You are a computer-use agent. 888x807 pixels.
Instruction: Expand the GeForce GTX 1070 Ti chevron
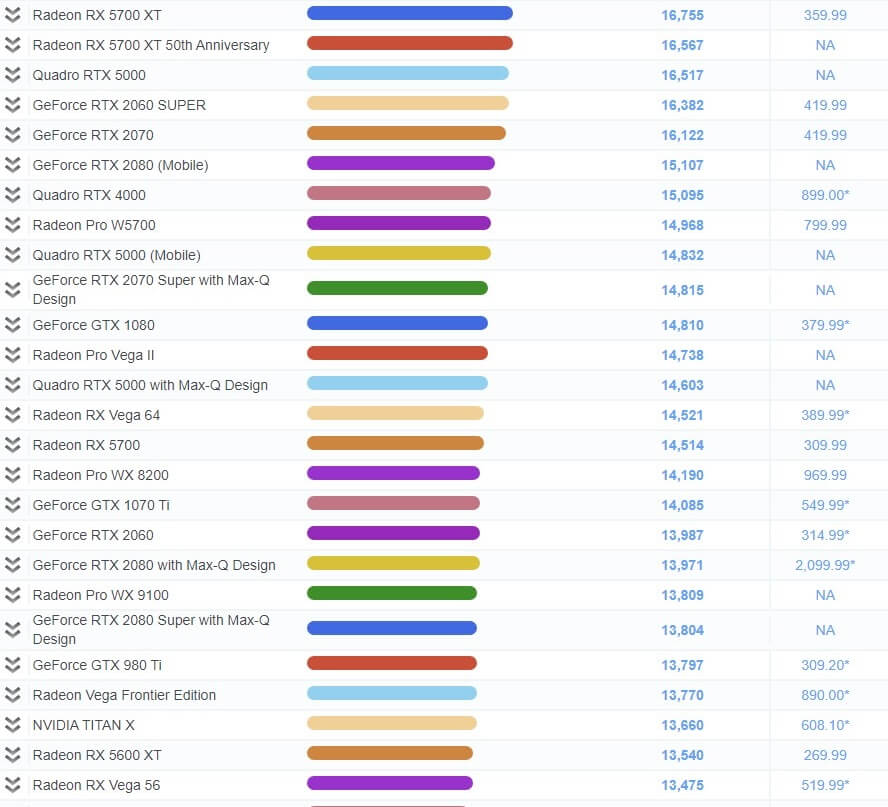(x=12, y=505)
